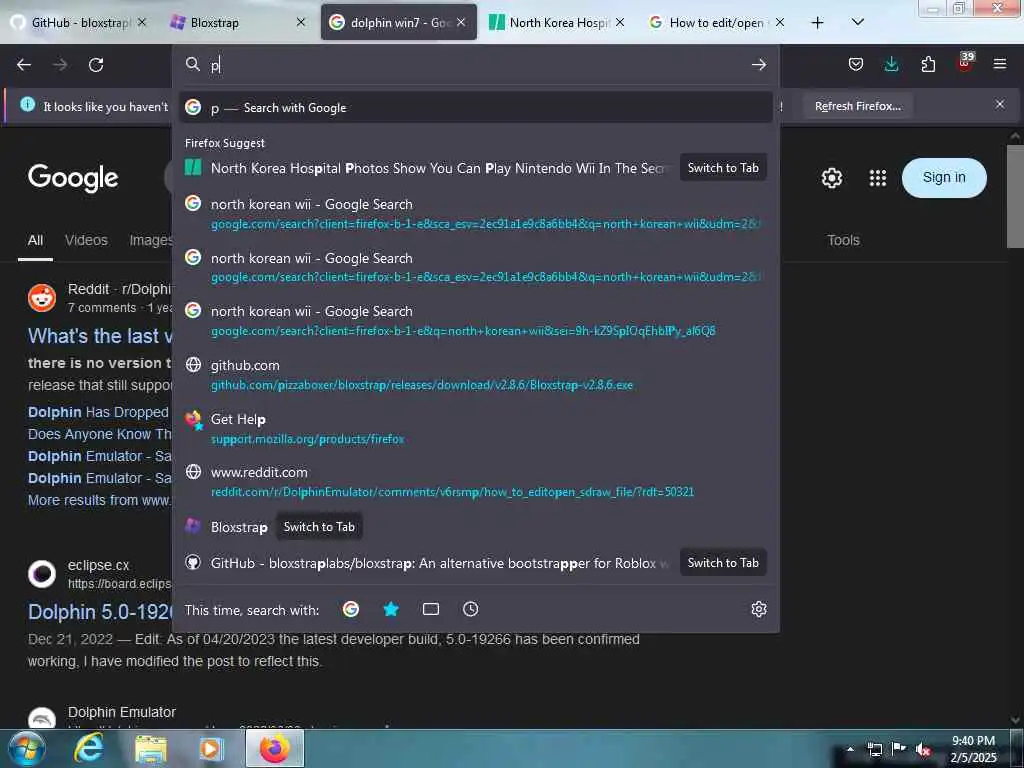Open the Pocket save icon
The height and width of the screenshot is (768, 1024).
(856, 64)
